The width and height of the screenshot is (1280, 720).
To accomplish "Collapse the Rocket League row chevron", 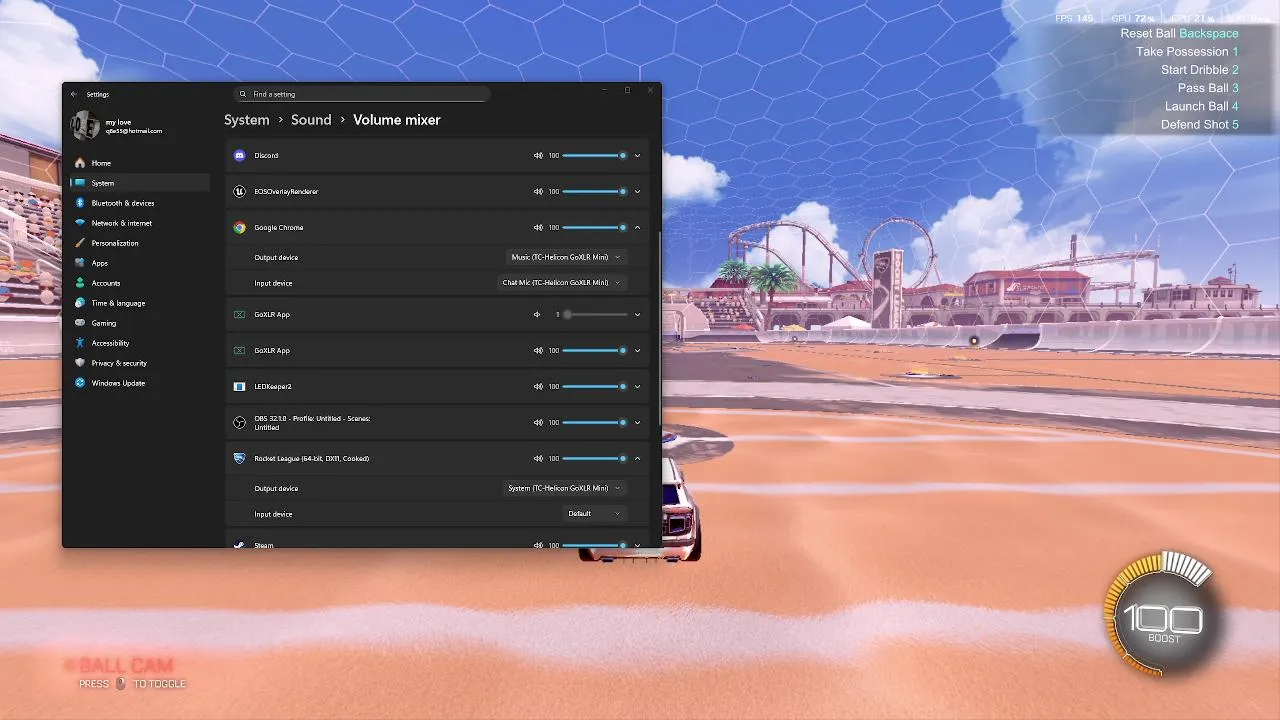I will tap(637, 458).
